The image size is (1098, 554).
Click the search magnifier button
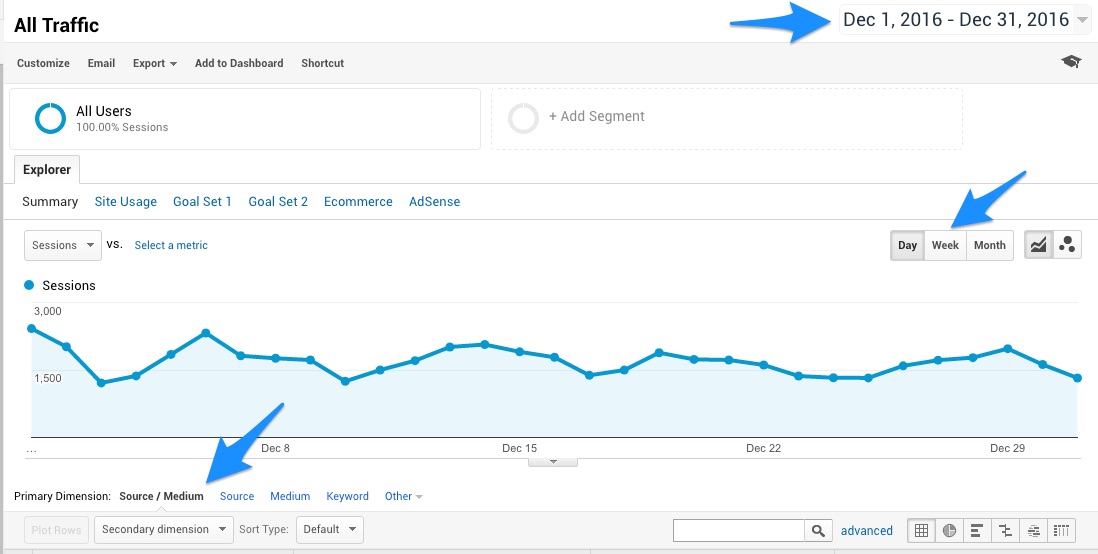[x=818, y=531]
